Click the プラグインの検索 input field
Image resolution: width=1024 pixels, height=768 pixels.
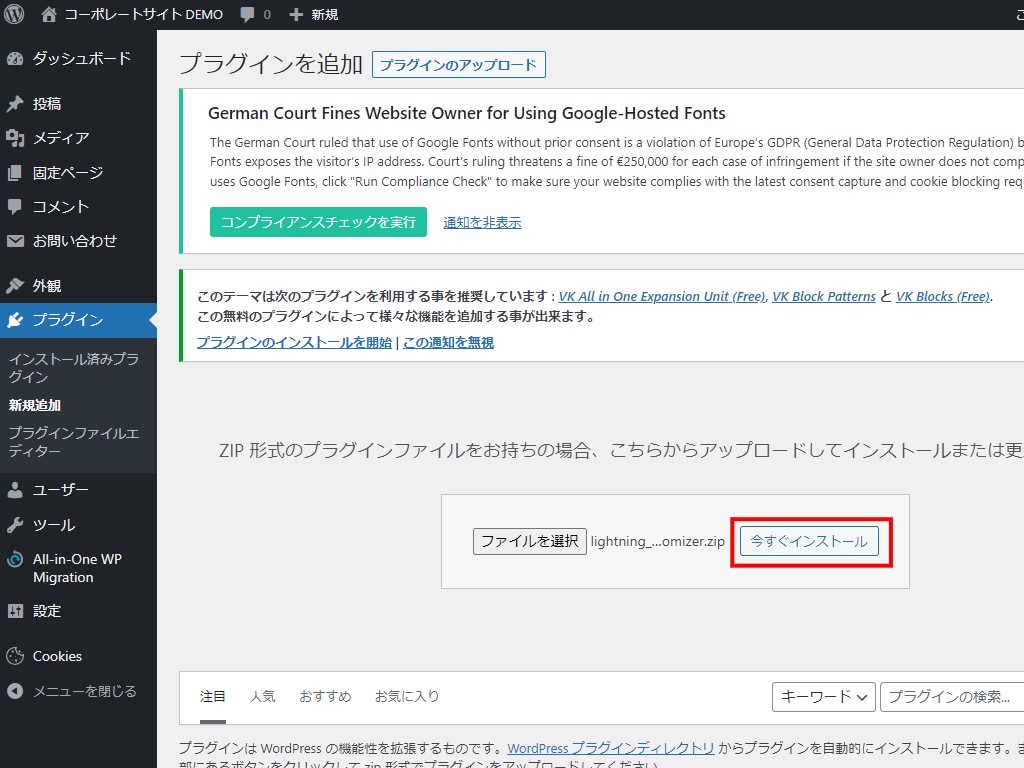click(x=950, y=697)
